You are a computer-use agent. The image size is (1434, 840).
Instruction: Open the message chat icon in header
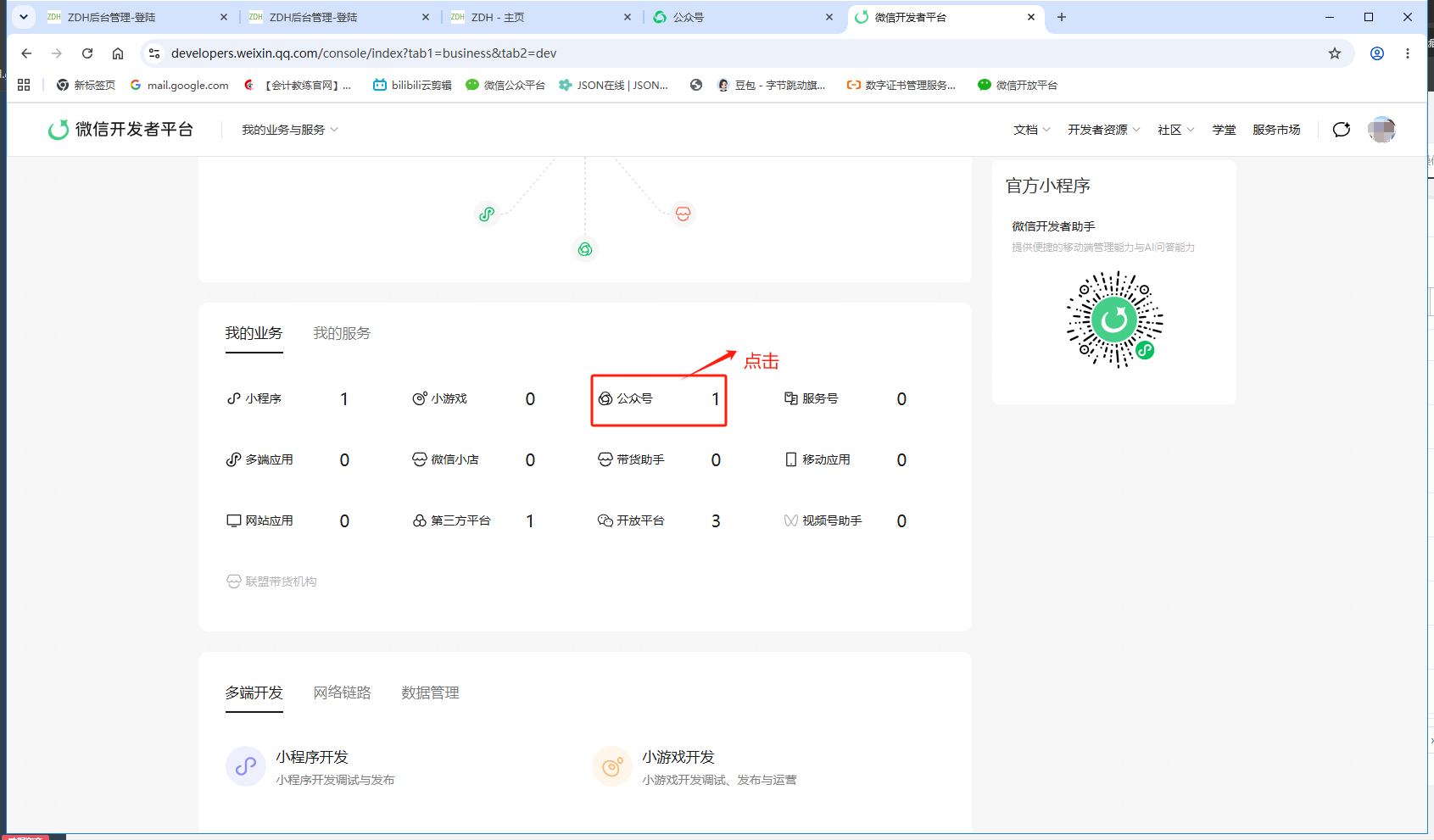pos(1342,130)
